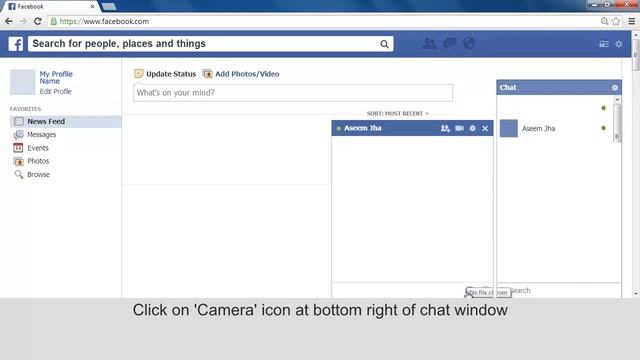640x360 pixels.
Task: Click secure lock icon in address bar
Action: 53,21
